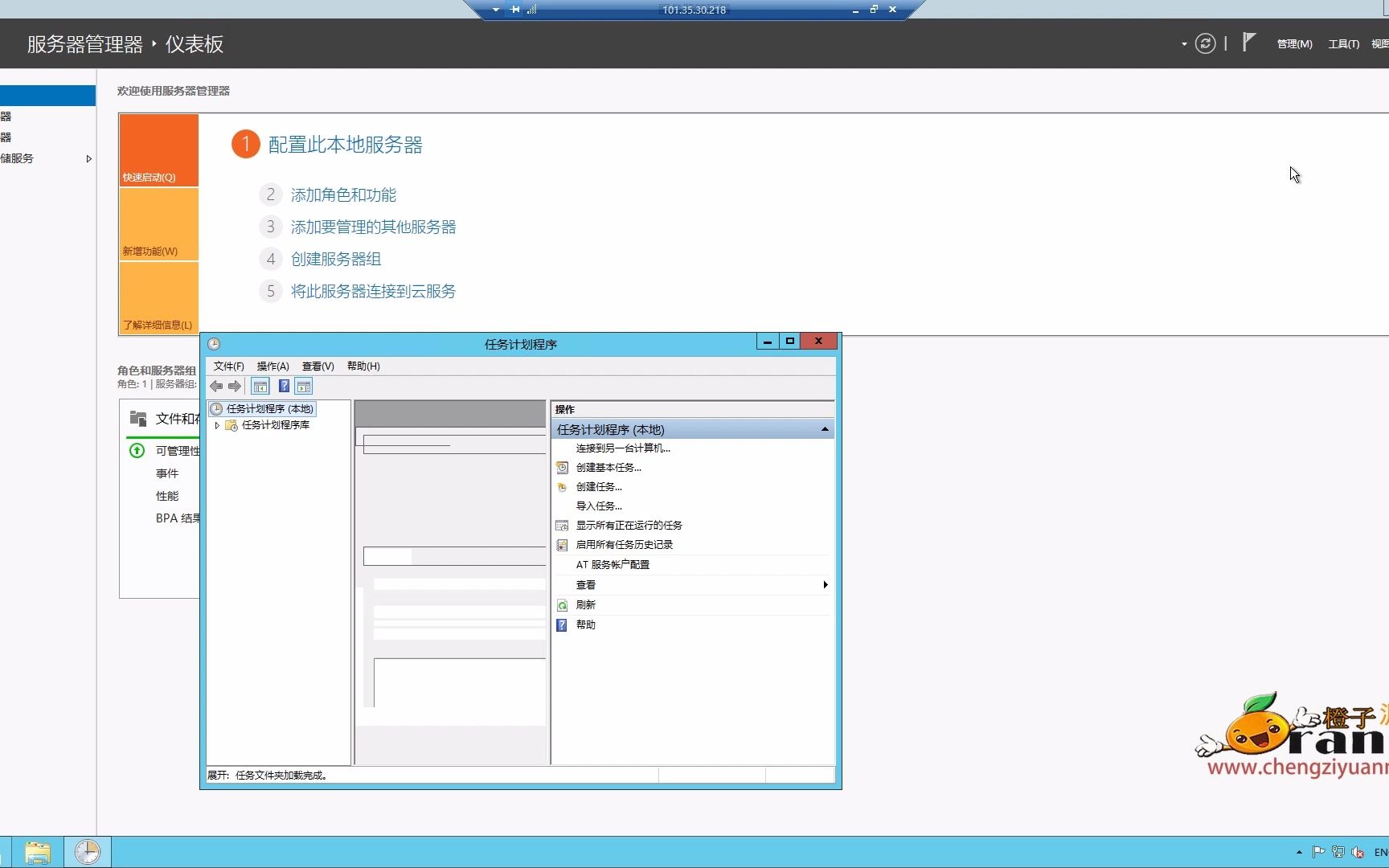Open the 操作(A) menu

272,366
